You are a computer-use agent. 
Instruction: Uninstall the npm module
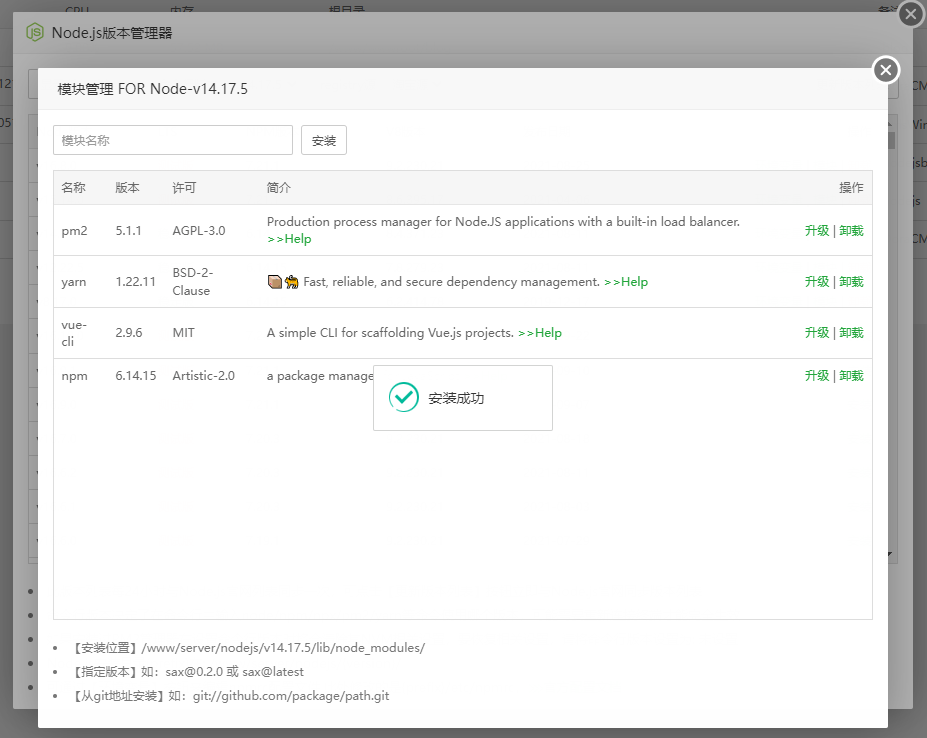tap(851, 376)
